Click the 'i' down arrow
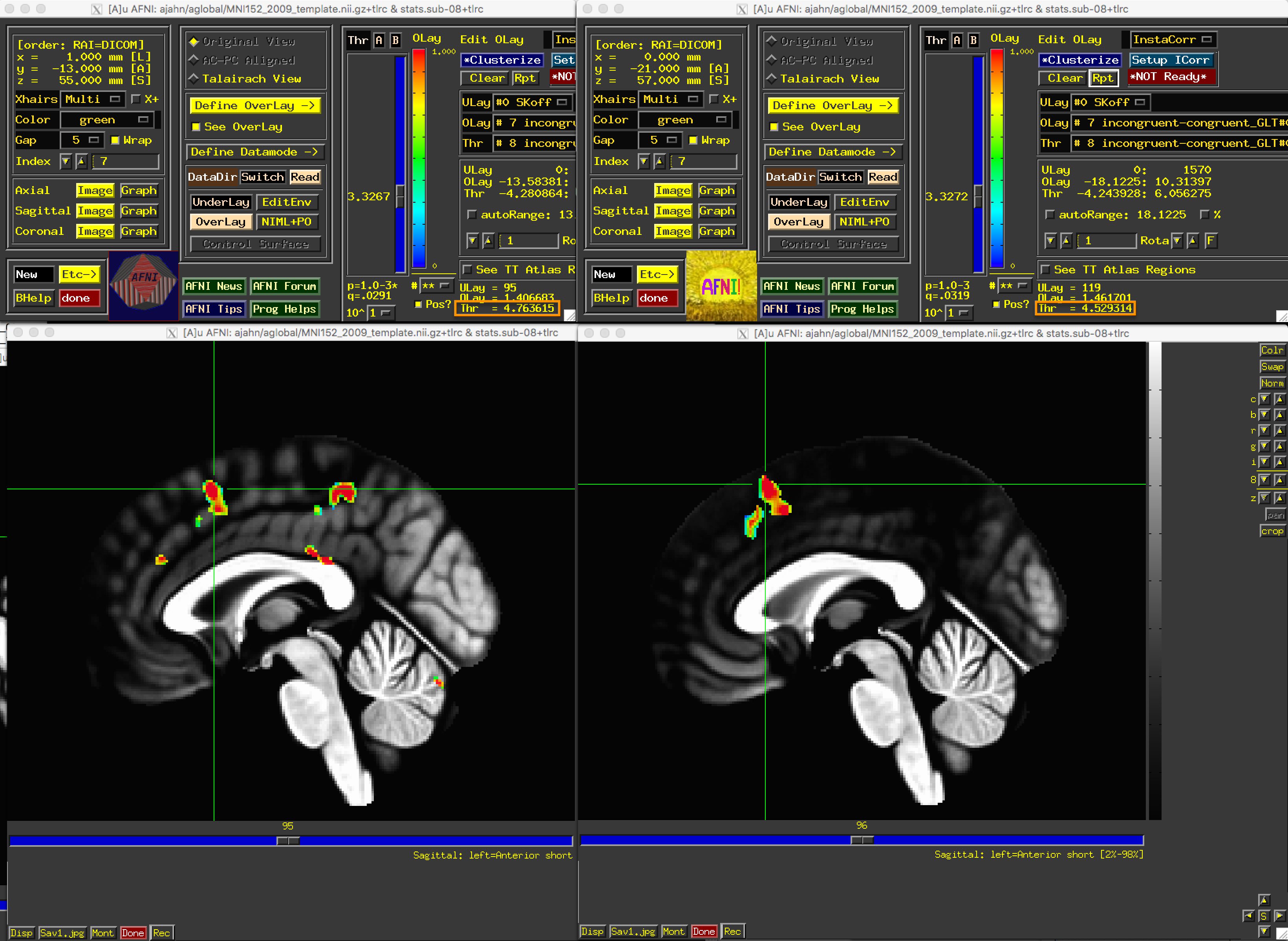Image resolution: width=1288 pixels, height=941 pixels. 1264,462
